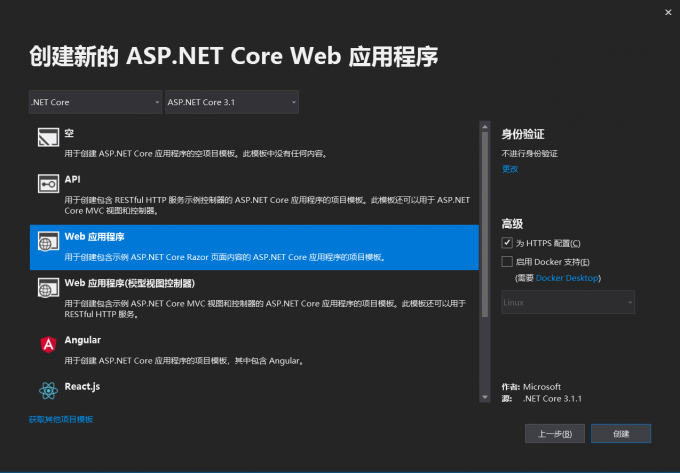Expand the disabled Linux OS dropdown
The image size is (680, 473).
click(x=568, y=302)
